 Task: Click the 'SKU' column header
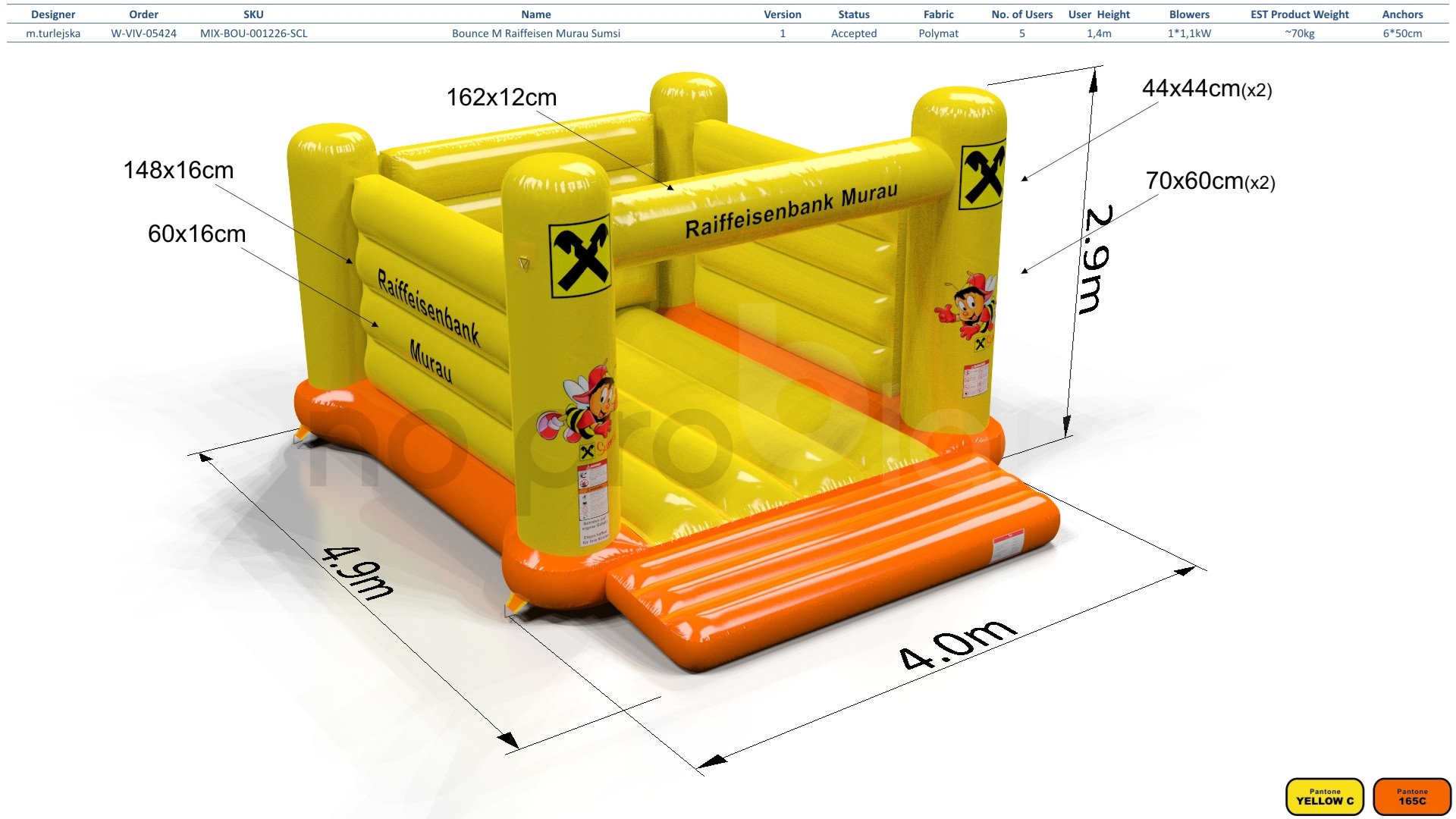point(253,14)
